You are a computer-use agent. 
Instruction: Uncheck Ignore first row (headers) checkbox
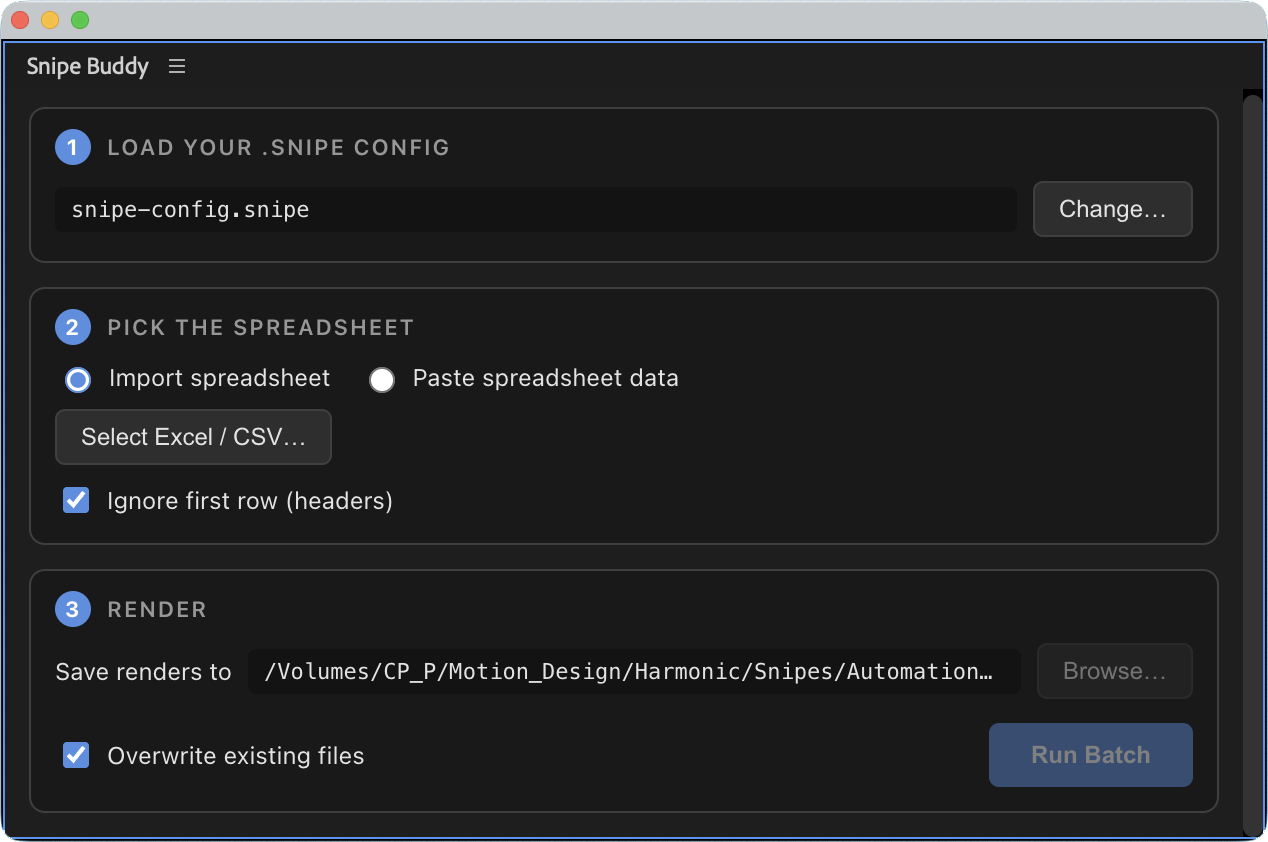[x=76, y=500]
